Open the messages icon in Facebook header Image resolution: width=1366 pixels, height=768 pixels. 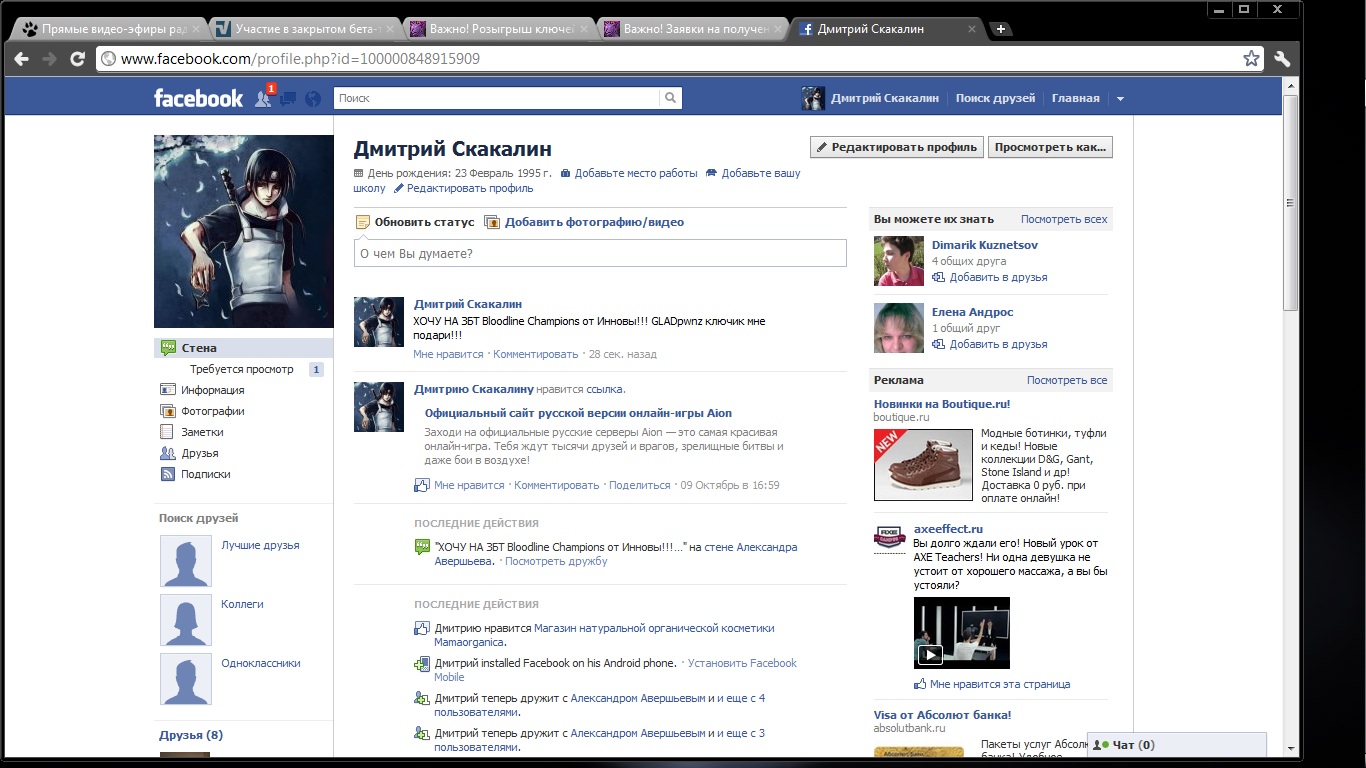(288, 98)
